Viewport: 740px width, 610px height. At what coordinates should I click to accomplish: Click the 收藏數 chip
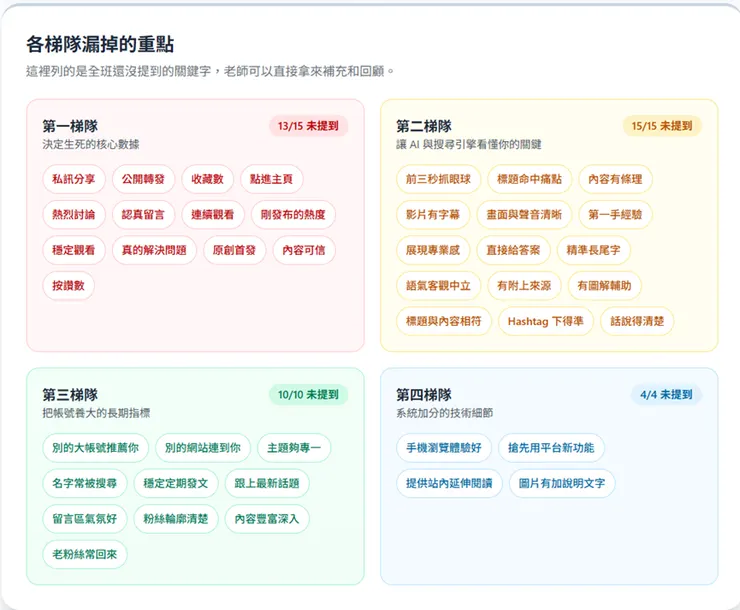(x=207, y=179)
